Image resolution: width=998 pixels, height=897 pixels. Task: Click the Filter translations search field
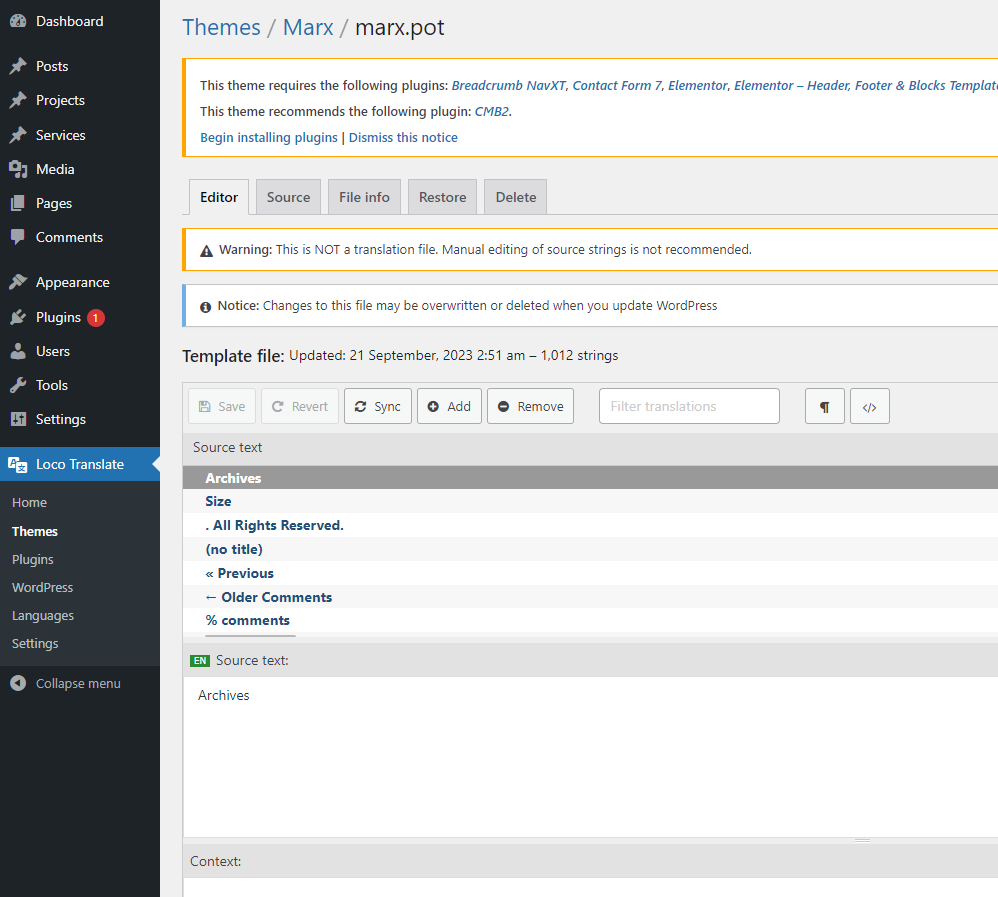pyautogui.click(x=689, y=406)
